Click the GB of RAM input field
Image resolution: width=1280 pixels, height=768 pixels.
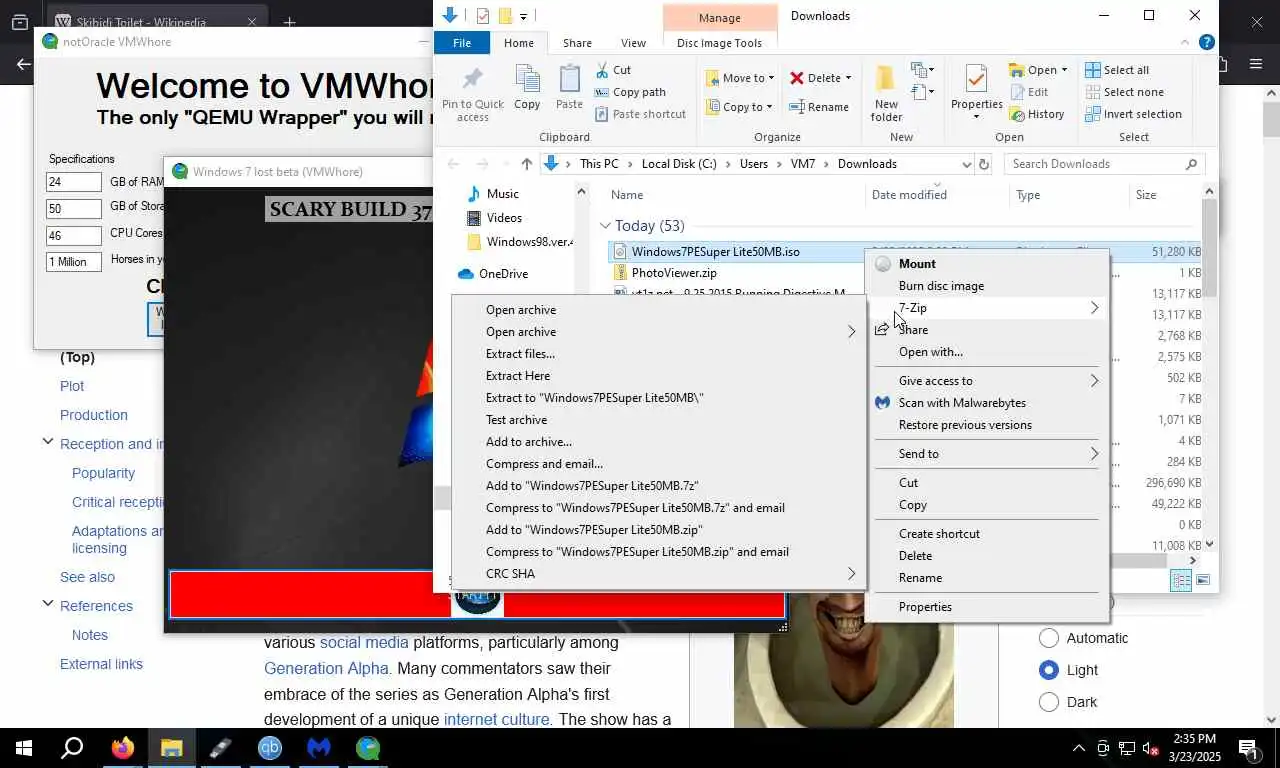[73, 182]
